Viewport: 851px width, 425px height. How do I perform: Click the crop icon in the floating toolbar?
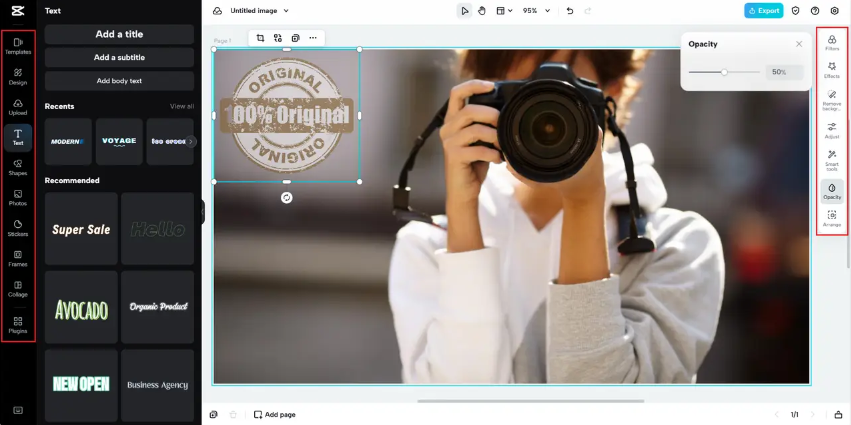coord(261,38)
